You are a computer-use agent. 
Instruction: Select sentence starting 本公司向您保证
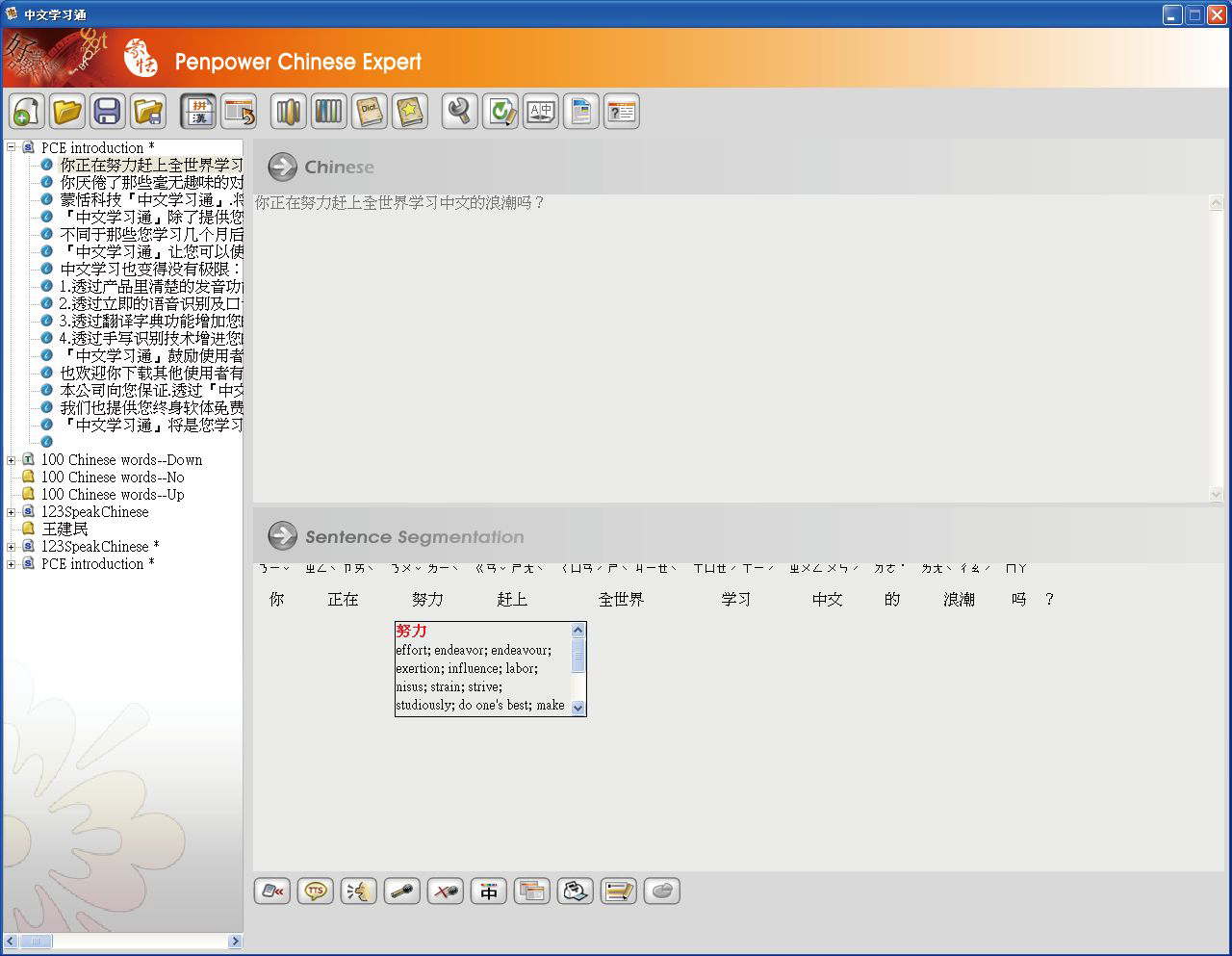tap(151, 390)
